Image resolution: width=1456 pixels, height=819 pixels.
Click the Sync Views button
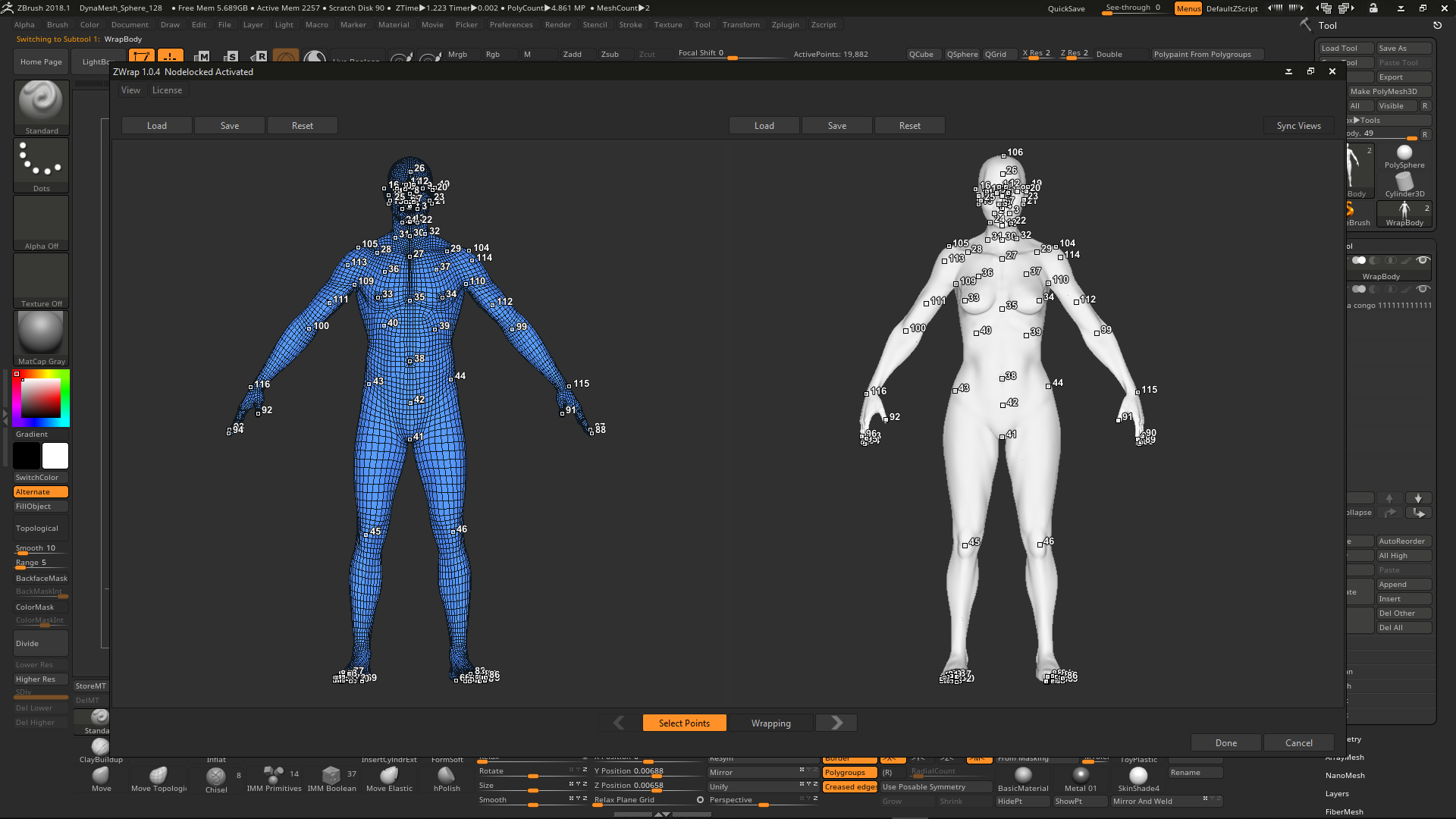[x=1298, y=126]
